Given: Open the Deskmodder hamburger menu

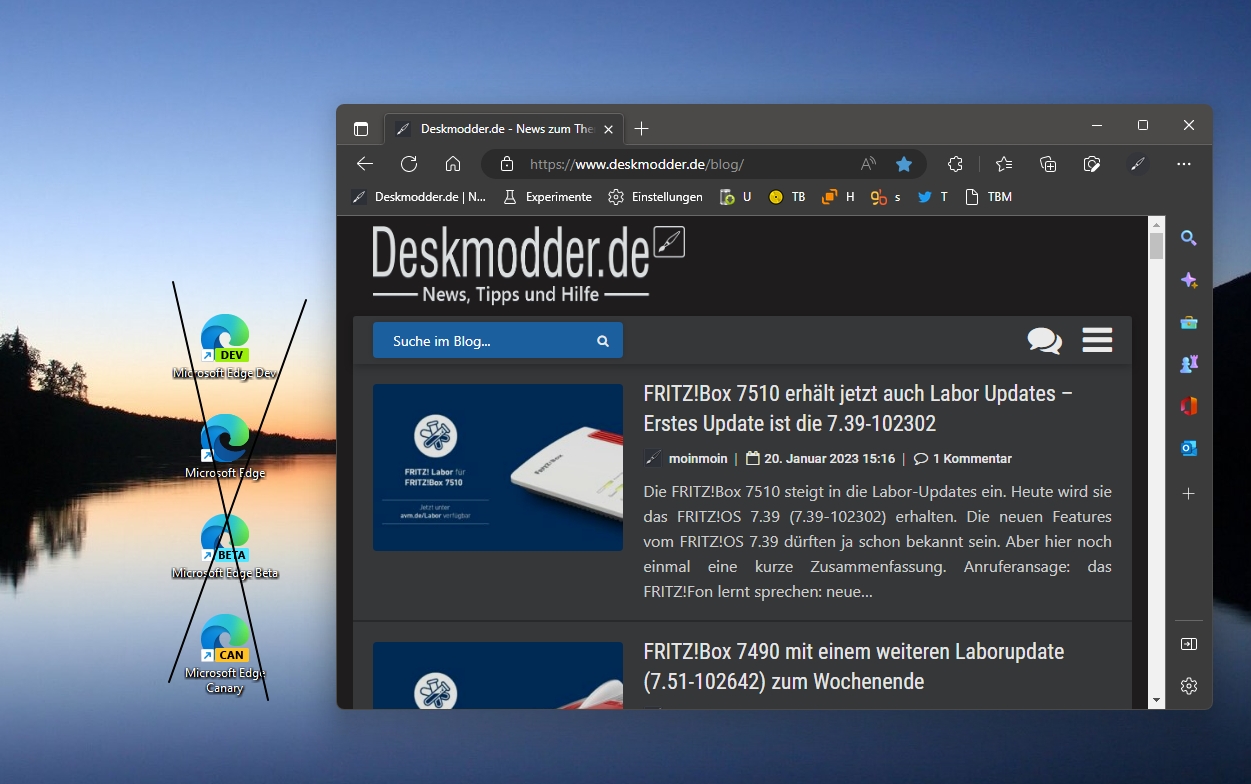Looking at the screenshot, I should tap(1097, 340).
